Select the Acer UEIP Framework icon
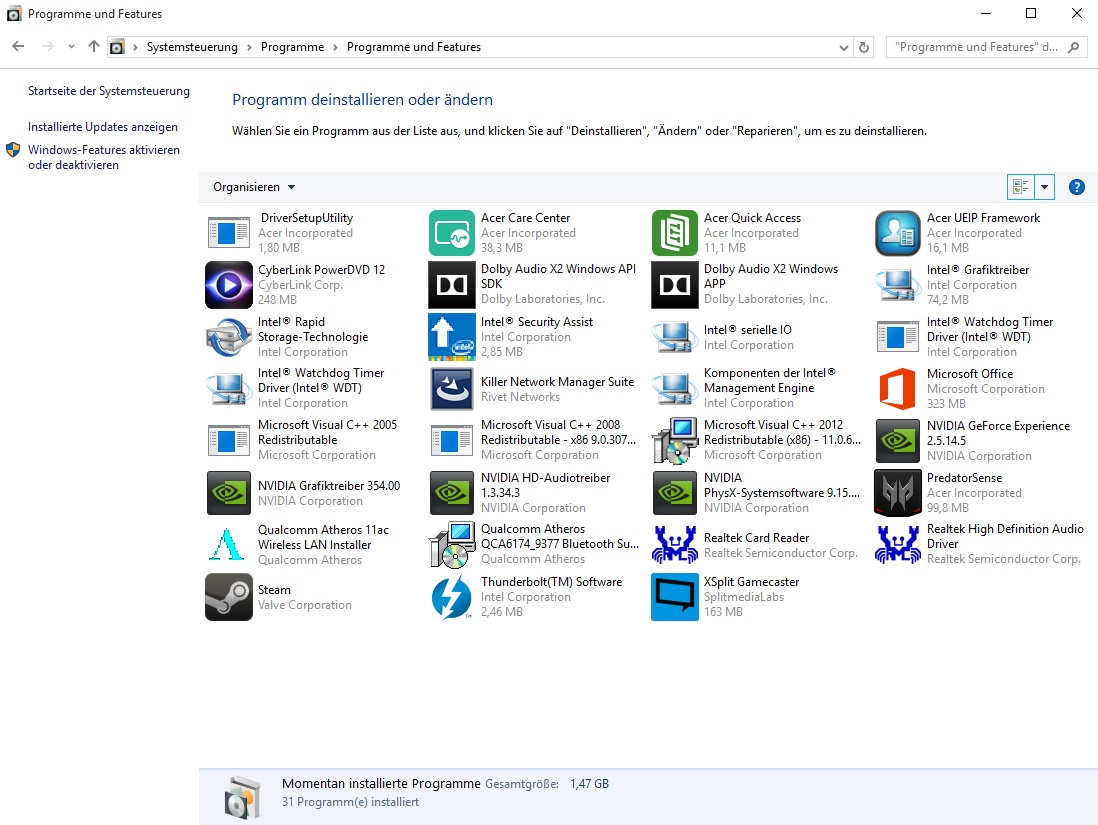The image size is (1098, 825). pyautogui.click(x=898, y=233)
